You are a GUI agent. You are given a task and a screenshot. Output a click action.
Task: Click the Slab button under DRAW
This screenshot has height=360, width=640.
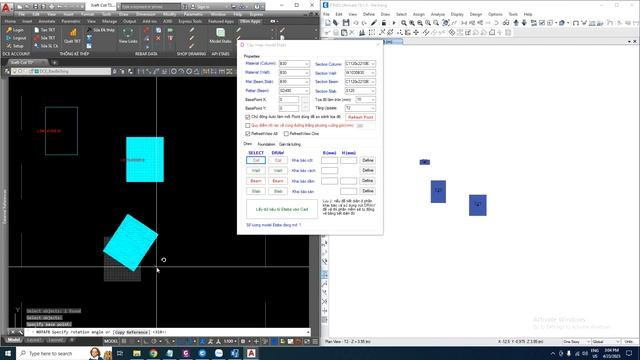tap(278, 191)
